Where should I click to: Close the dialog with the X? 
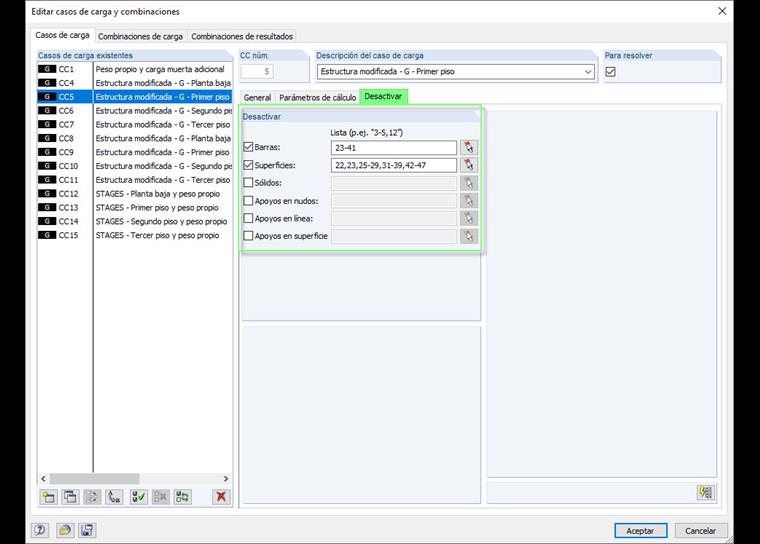722,11
